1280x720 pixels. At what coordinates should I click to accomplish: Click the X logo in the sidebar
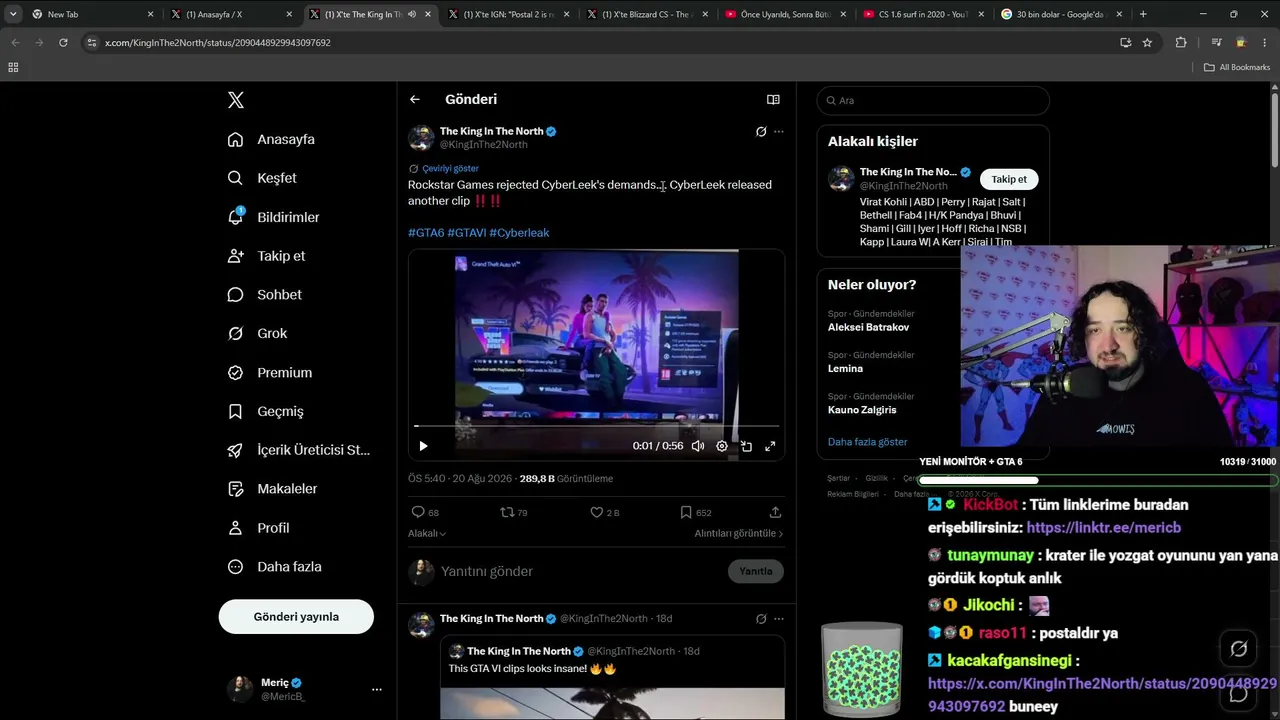(x=235, y=100)
